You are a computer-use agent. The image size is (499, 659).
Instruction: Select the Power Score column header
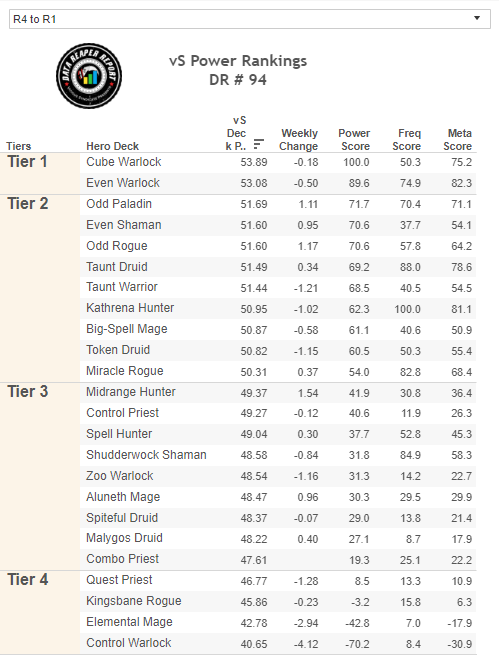[x=354, y=140]
